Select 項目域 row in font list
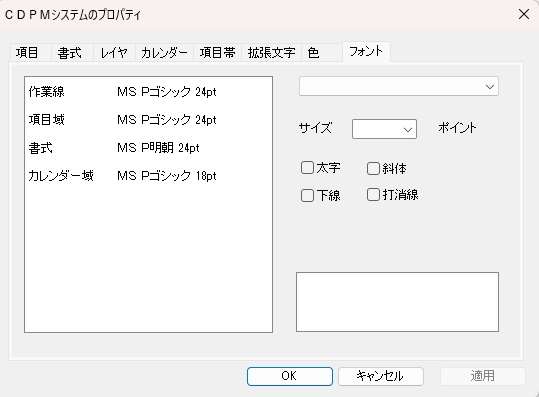The width and height of the screenshot is (539, 397). coord(148,120)
